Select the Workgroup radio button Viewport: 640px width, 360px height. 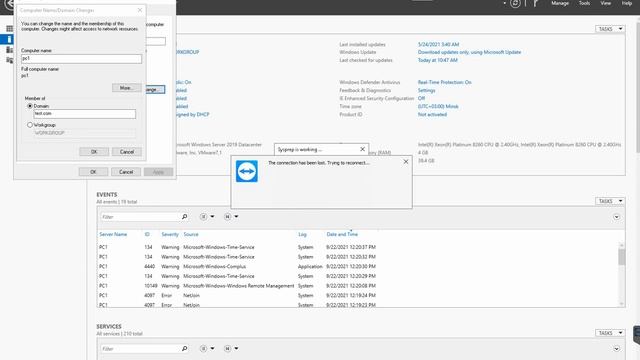tap(30, 125)
